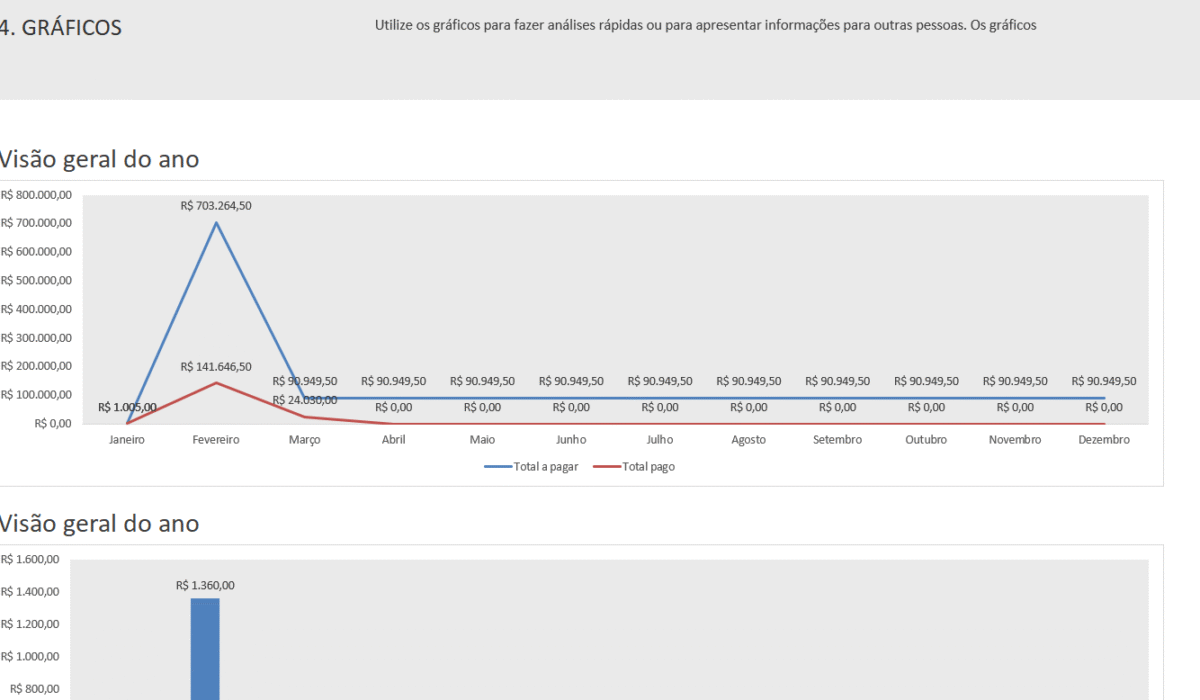Select the Visão geral do ano title above line chart
The image size is (1200, 700).
click(x=99, y=159)
